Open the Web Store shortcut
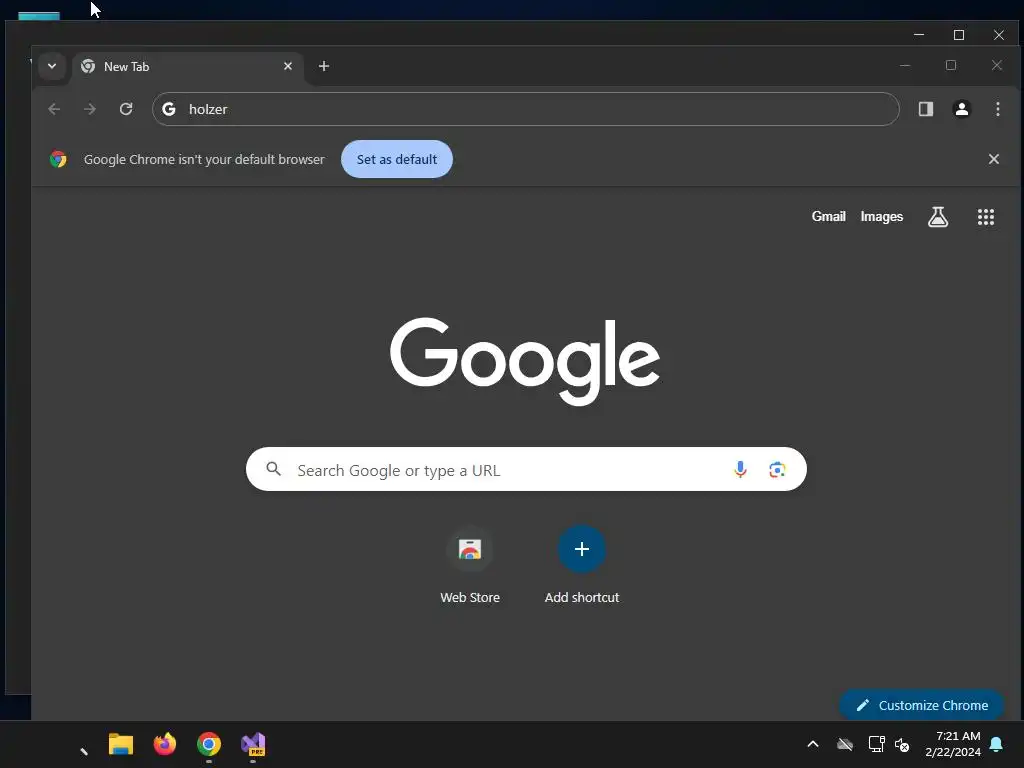 tap(470, 566)
